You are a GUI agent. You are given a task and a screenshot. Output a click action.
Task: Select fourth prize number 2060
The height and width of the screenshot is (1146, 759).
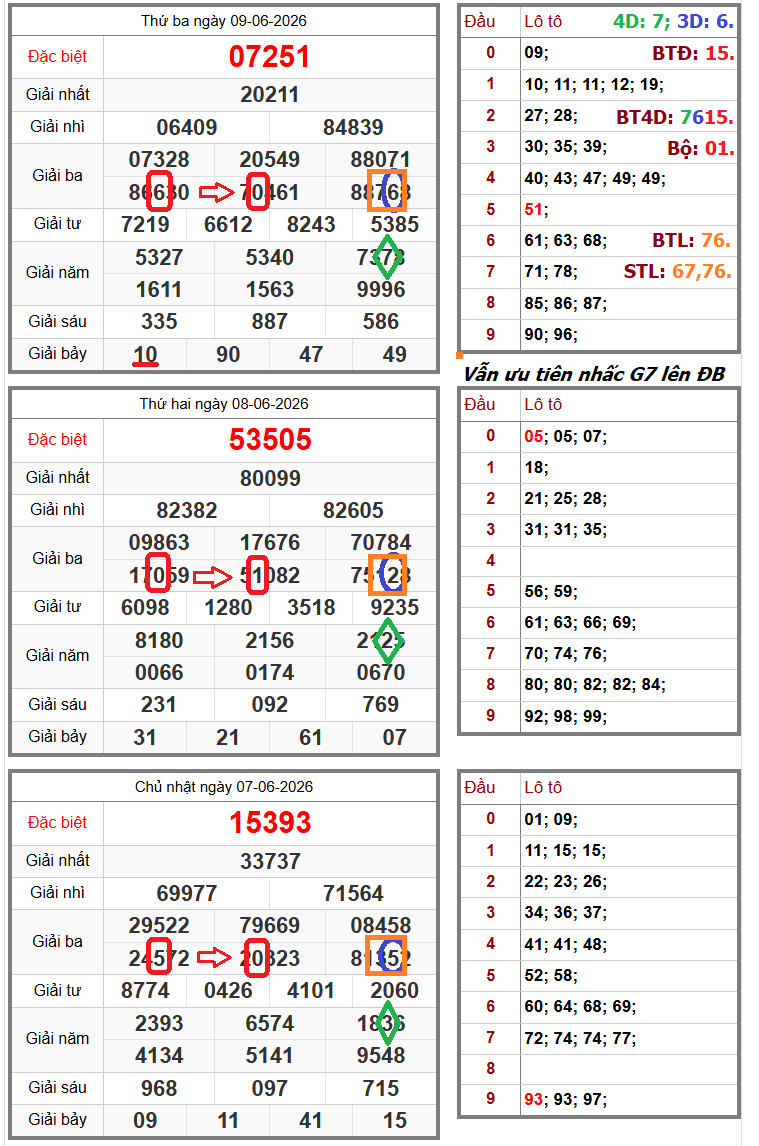[x=394, y=990]
